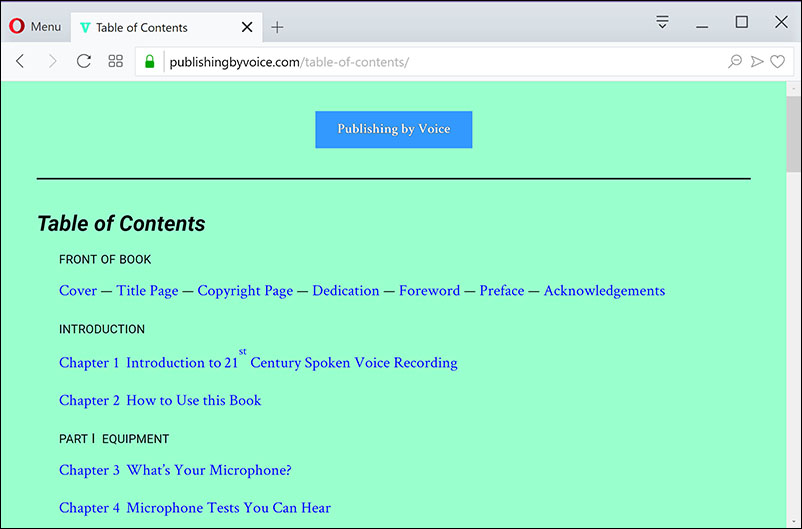Click the send-to-flow arrow icon
This screenshot has width=802, height=529.
click(756, 62)
